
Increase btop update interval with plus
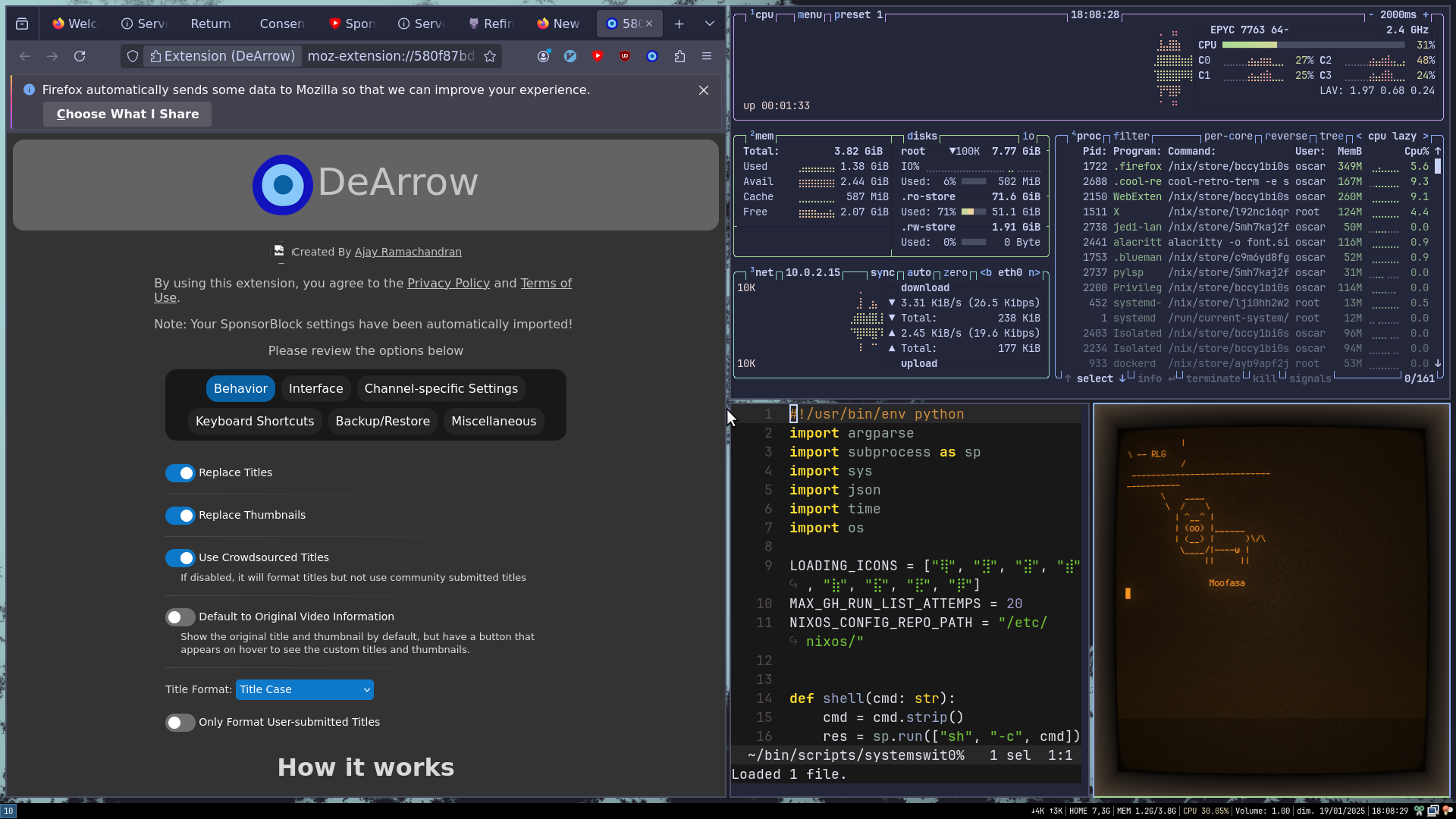1426,15
